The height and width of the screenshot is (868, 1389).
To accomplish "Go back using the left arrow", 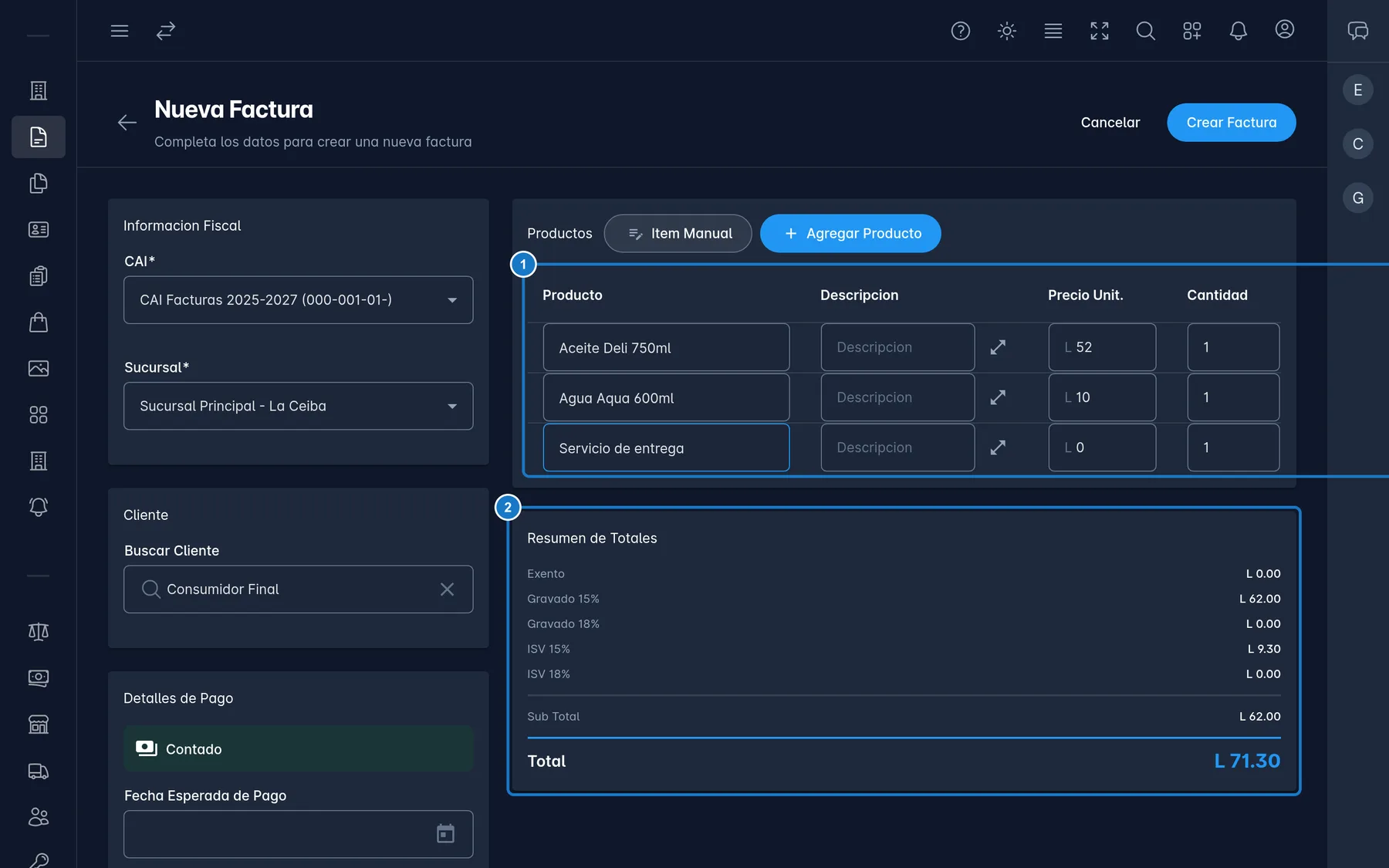I will (x=127, y=122).
